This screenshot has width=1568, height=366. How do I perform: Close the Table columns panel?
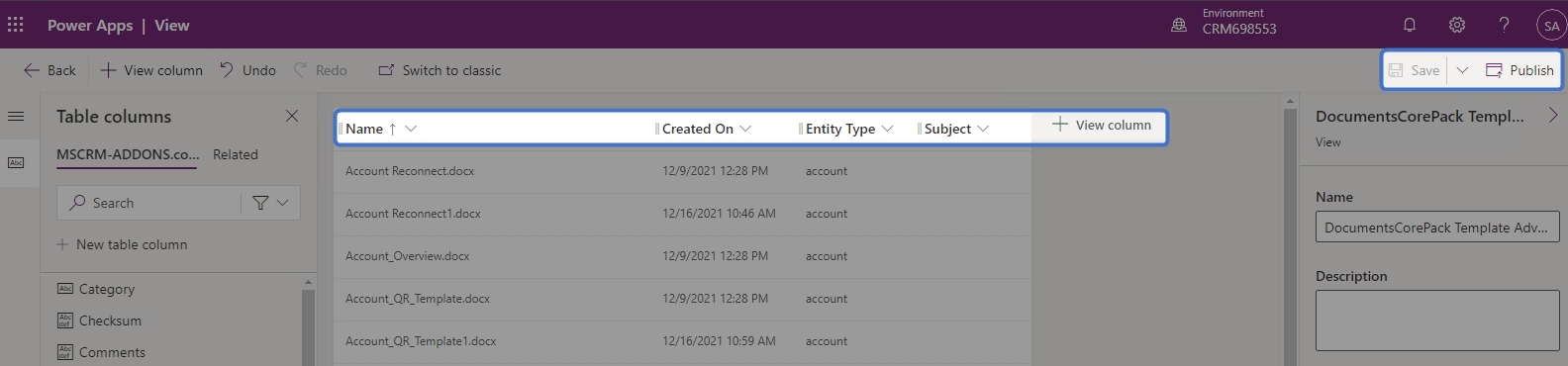tap(292, 116)
